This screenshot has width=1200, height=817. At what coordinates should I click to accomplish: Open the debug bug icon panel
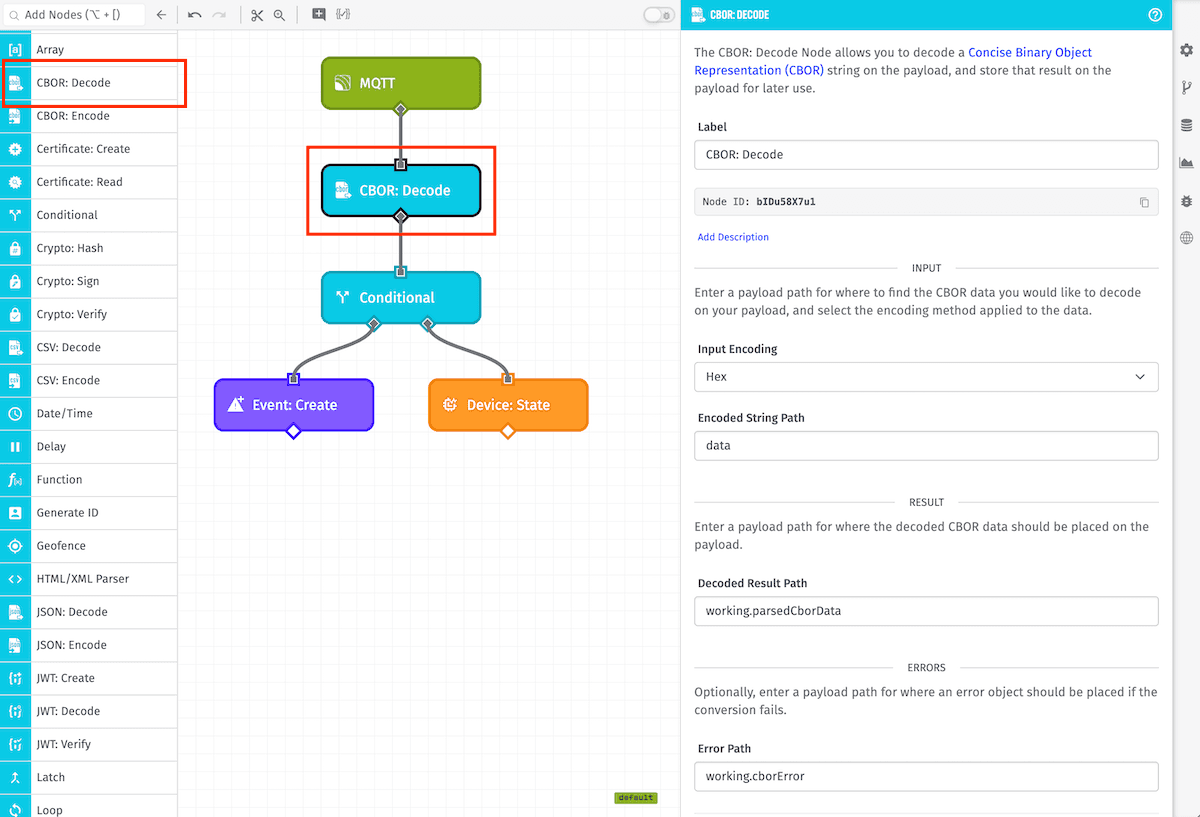click(x=1185, y=199)
